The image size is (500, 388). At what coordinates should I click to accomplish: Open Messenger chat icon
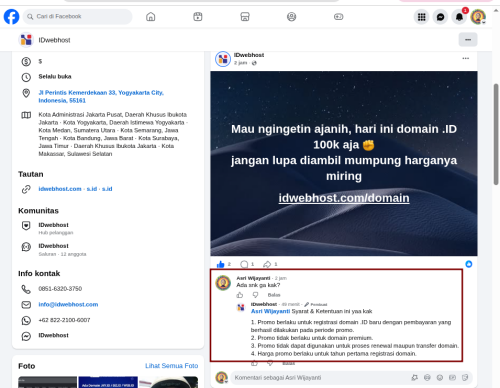[440, 17]
